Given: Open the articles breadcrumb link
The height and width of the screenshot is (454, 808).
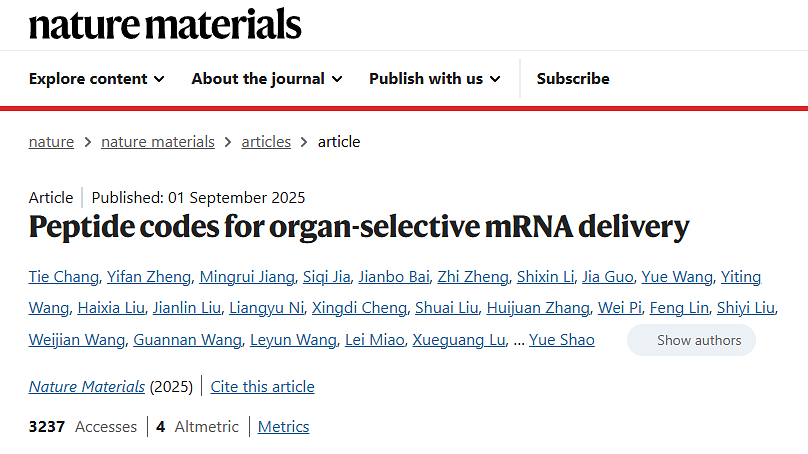Looking at the screenshot, I should pyautogui.click(x=266, y=142).
